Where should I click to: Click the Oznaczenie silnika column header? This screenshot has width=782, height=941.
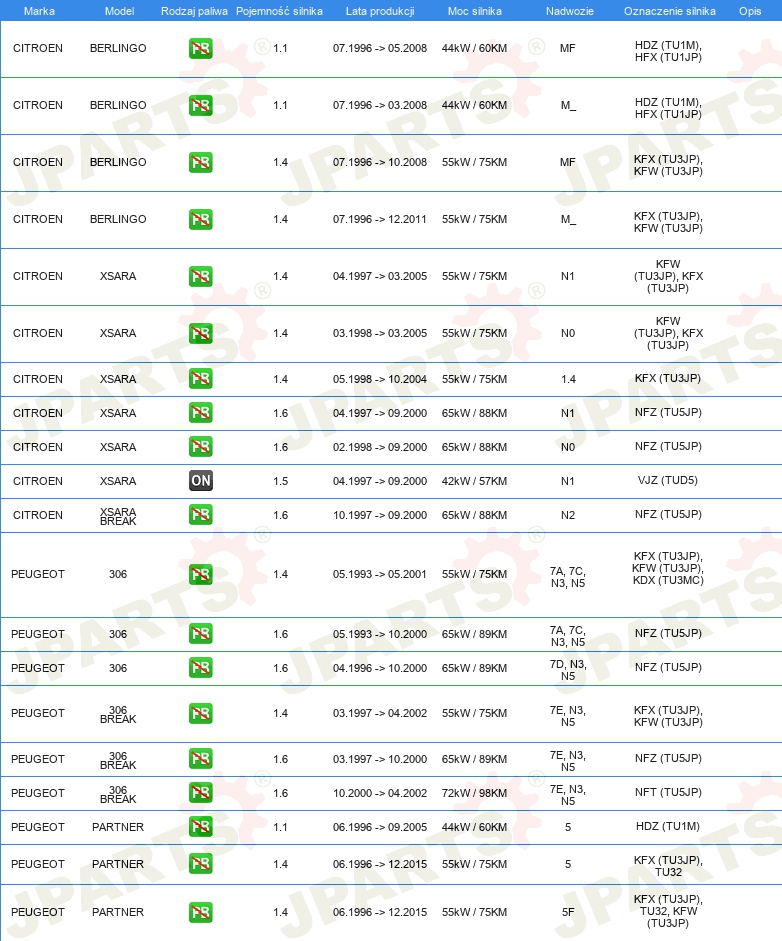[670, 11]
